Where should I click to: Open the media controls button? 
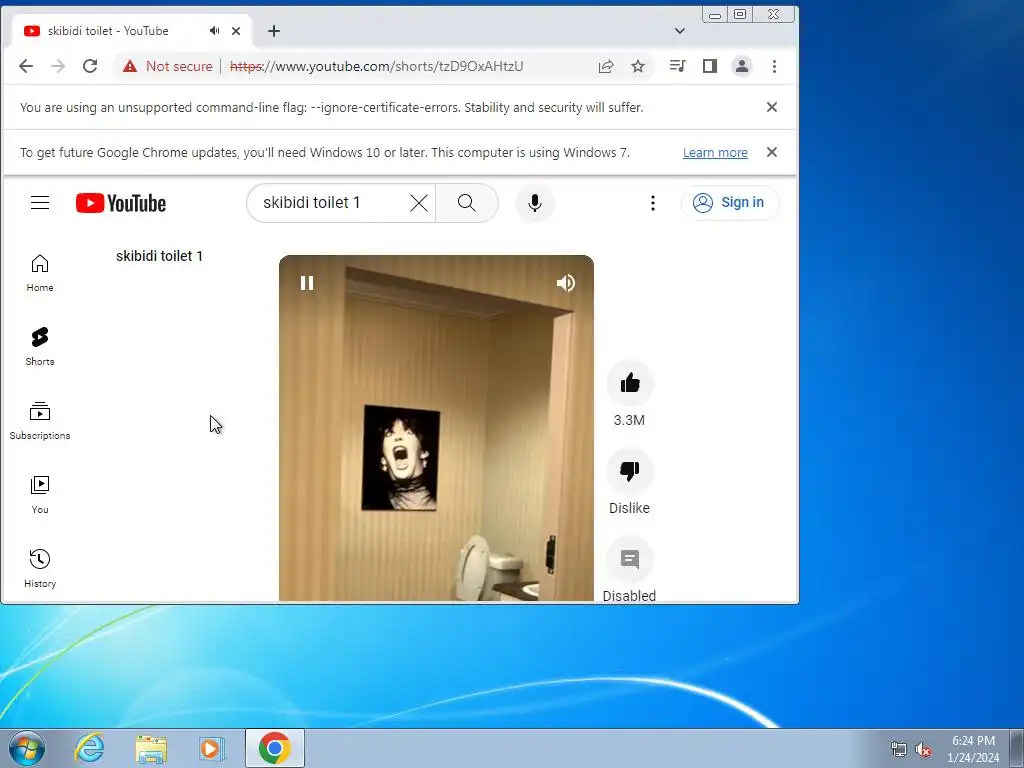click(x=677, y=66)
